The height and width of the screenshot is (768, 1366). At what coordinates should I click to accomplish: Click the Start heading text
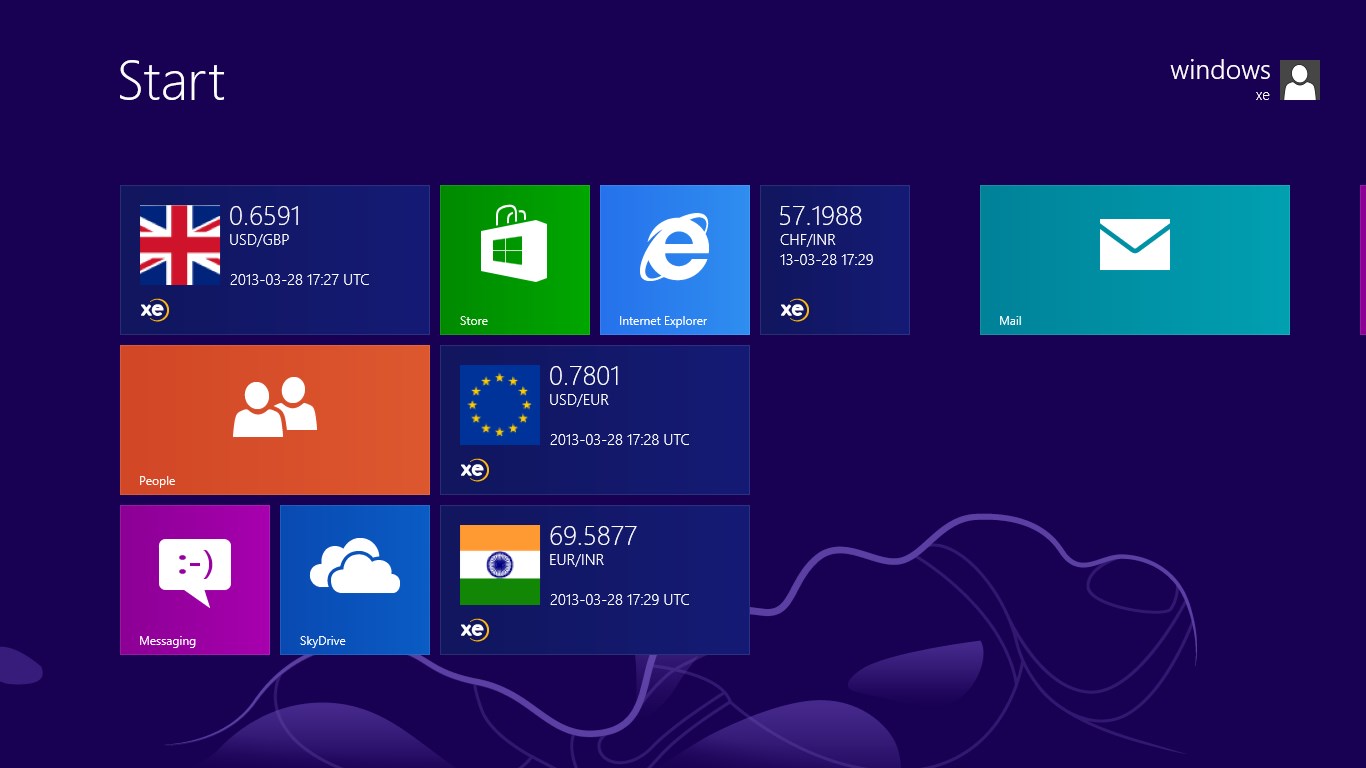[171, 81]
